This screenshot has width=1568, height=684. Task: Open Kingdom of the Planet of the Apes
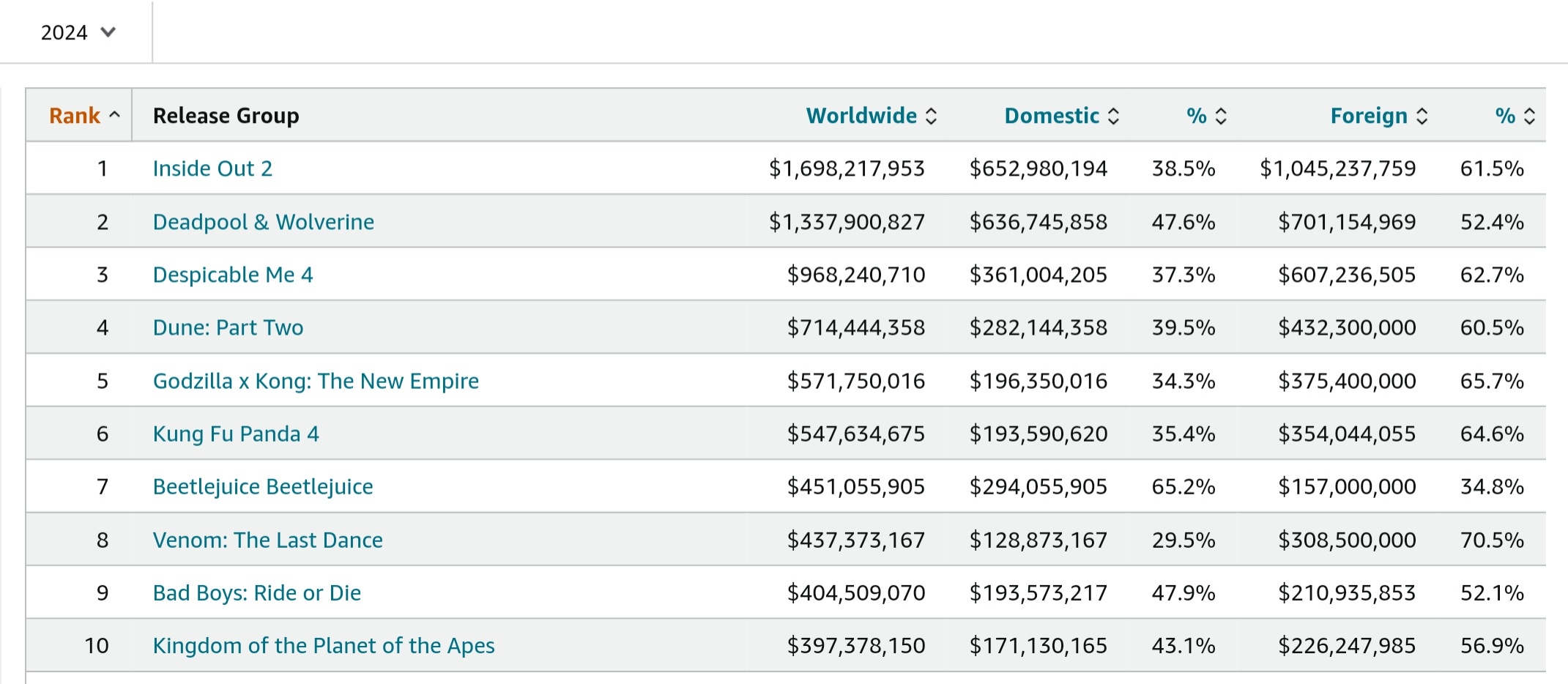324,645
